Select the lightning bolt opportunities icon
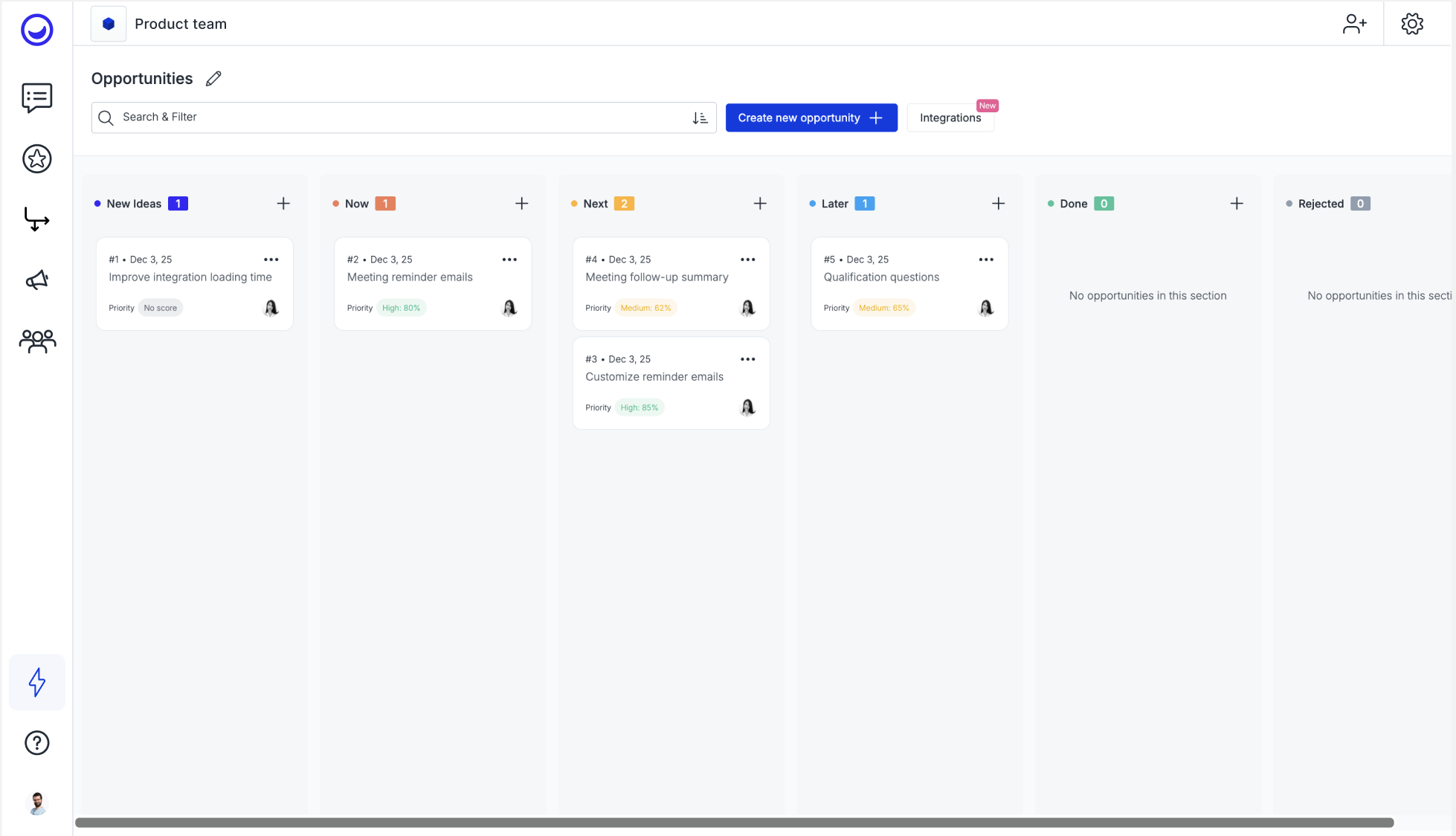 click(x=36, y=682)
